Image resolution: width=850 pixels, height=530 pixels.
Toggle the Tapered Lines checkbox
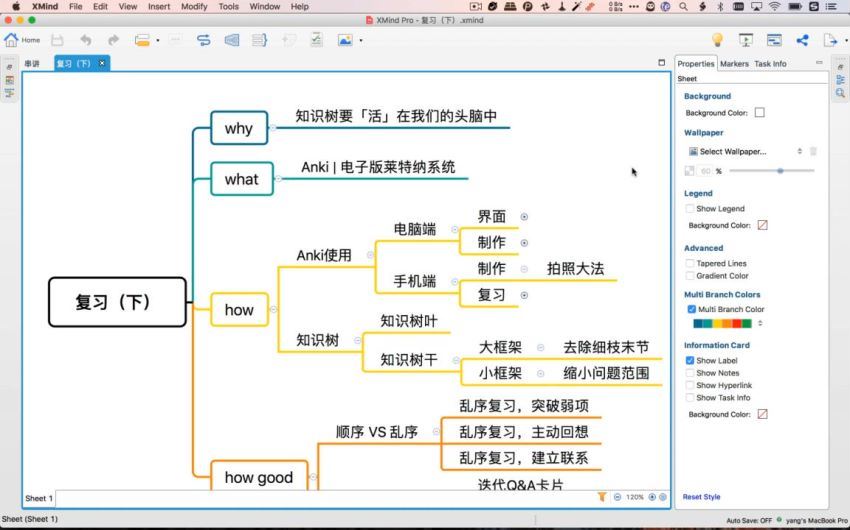(x=690, y=264)
